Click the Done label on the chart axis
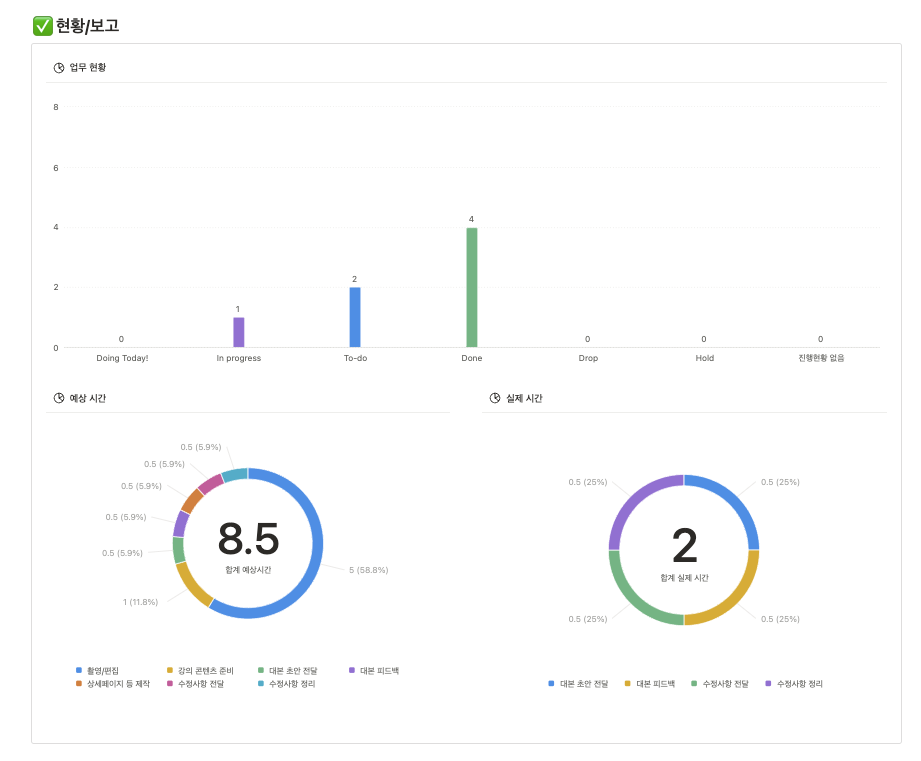Screen dimensions: 921x761 [x=472, y=358]
